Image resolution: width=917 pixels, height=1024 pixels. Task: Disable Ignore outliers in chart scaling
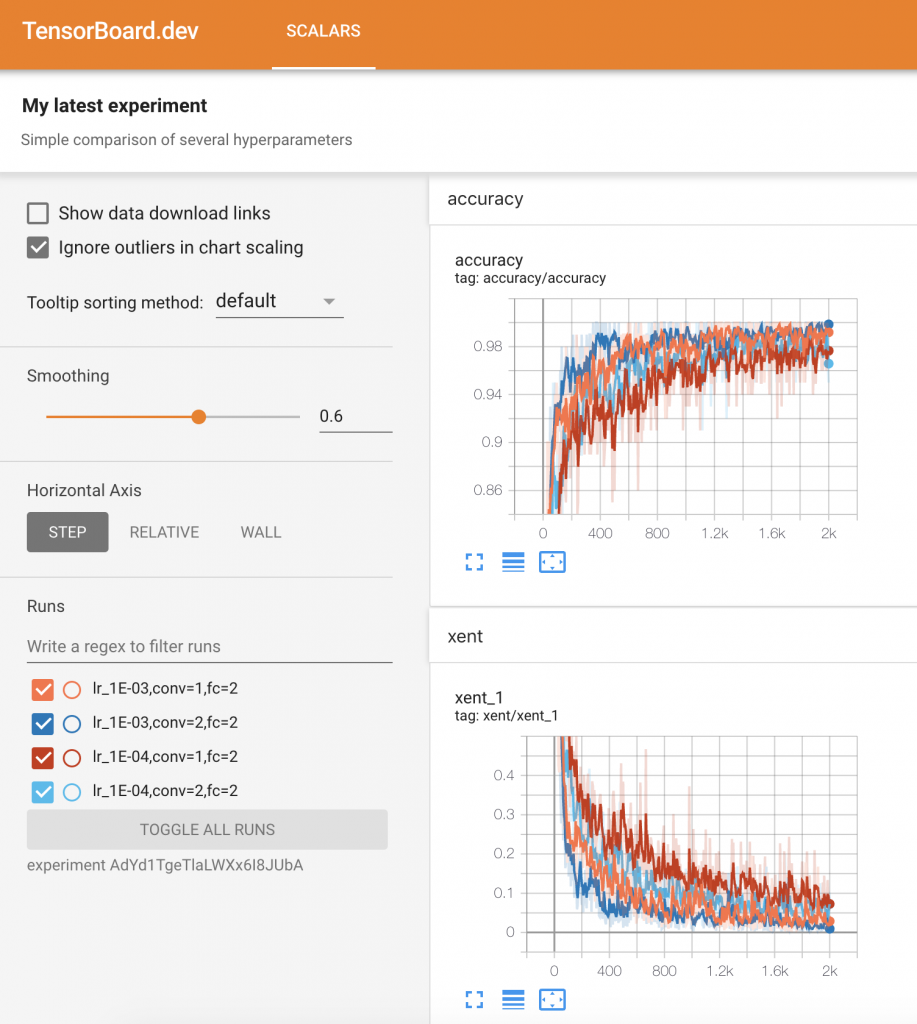[x=37, y=247]
